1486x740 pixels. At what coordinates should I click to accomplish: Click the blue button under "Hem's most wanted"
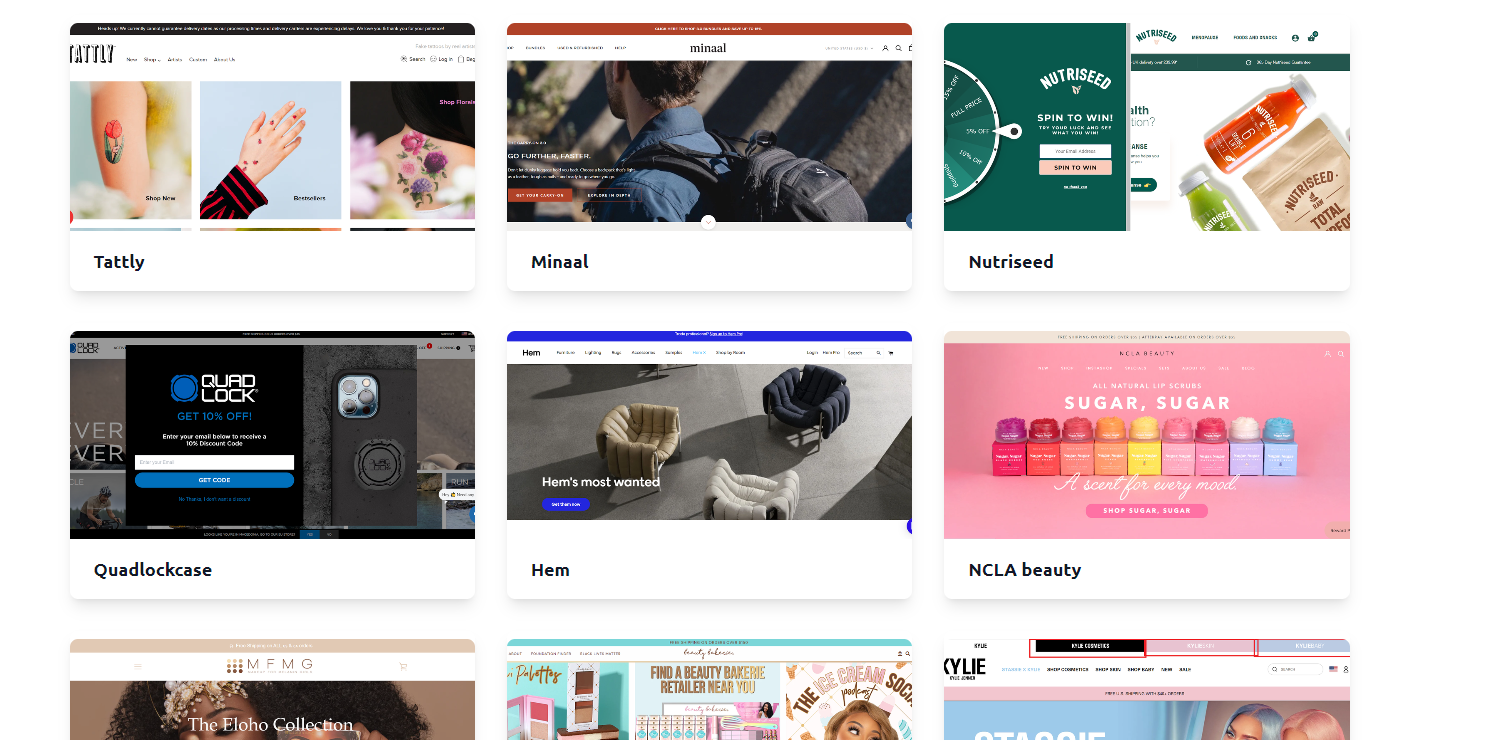pos(566,504)
